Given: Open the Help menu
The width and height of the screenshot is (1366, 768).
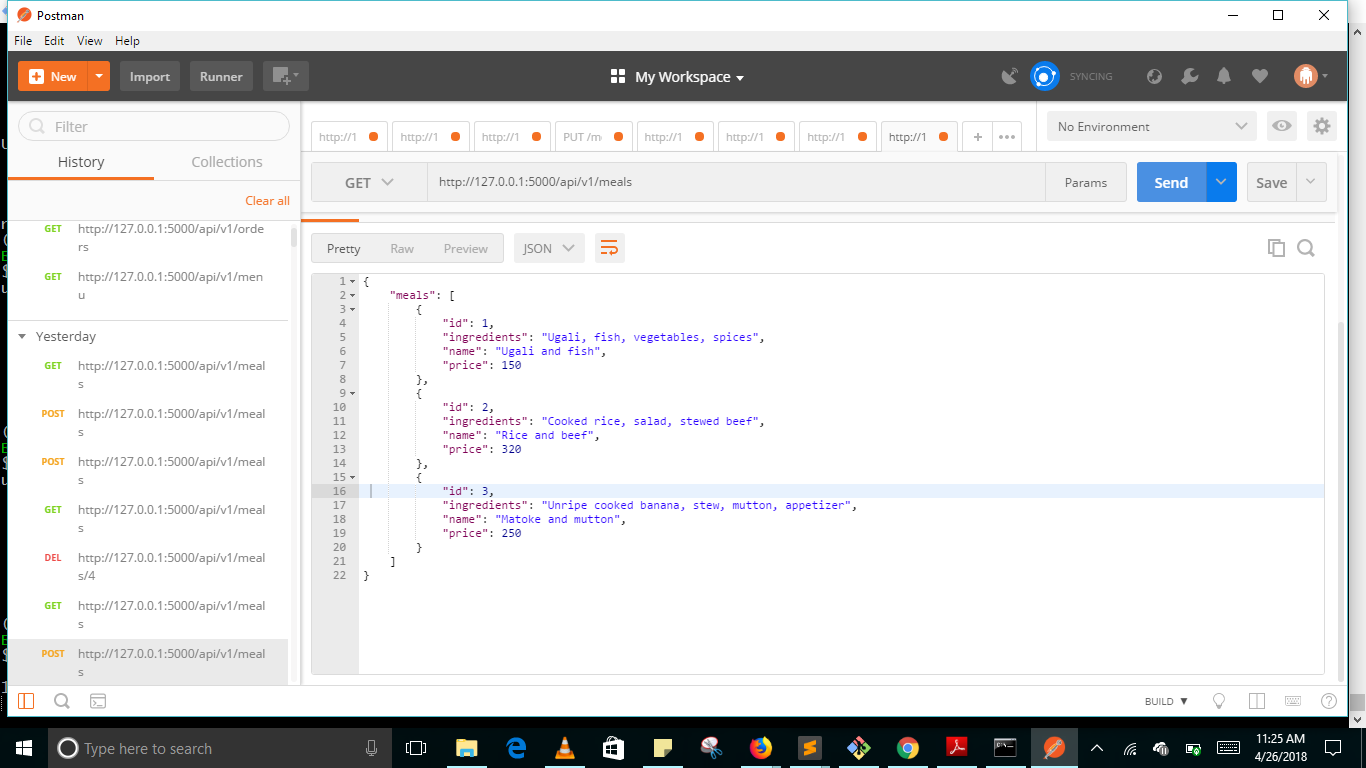Looking at the screenshot, I should (127, 41).
